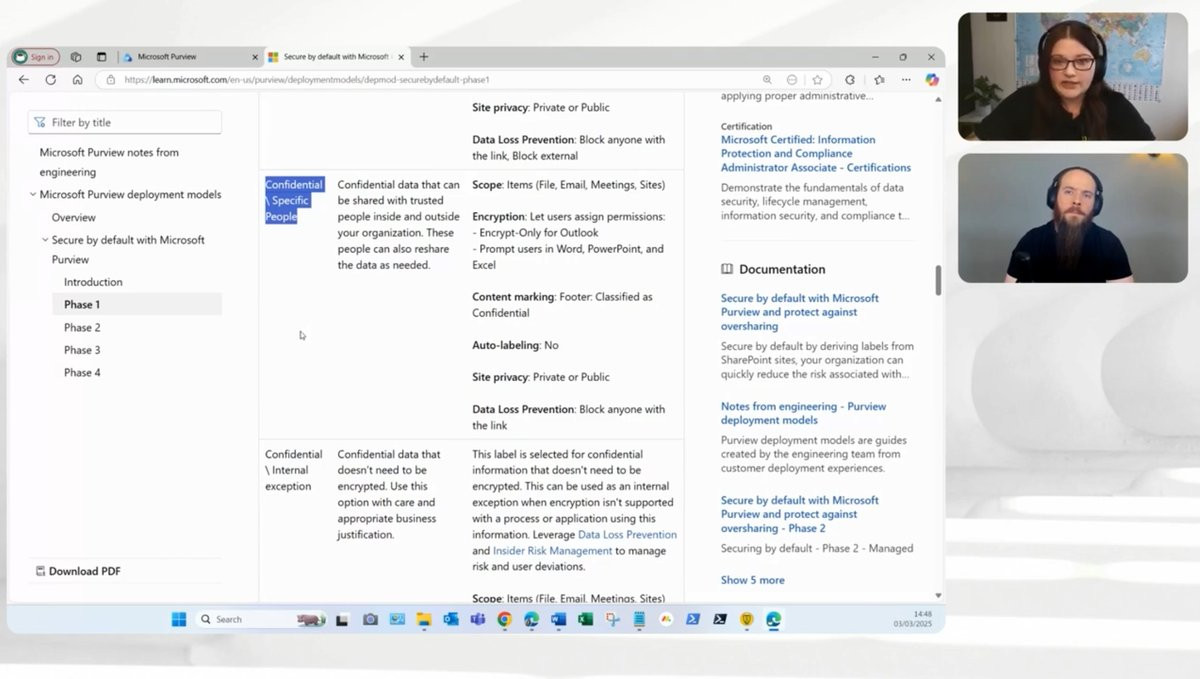Go to Introduction in sidebar
This screenshot has width=1200, height=679.
tap(93, 282)
